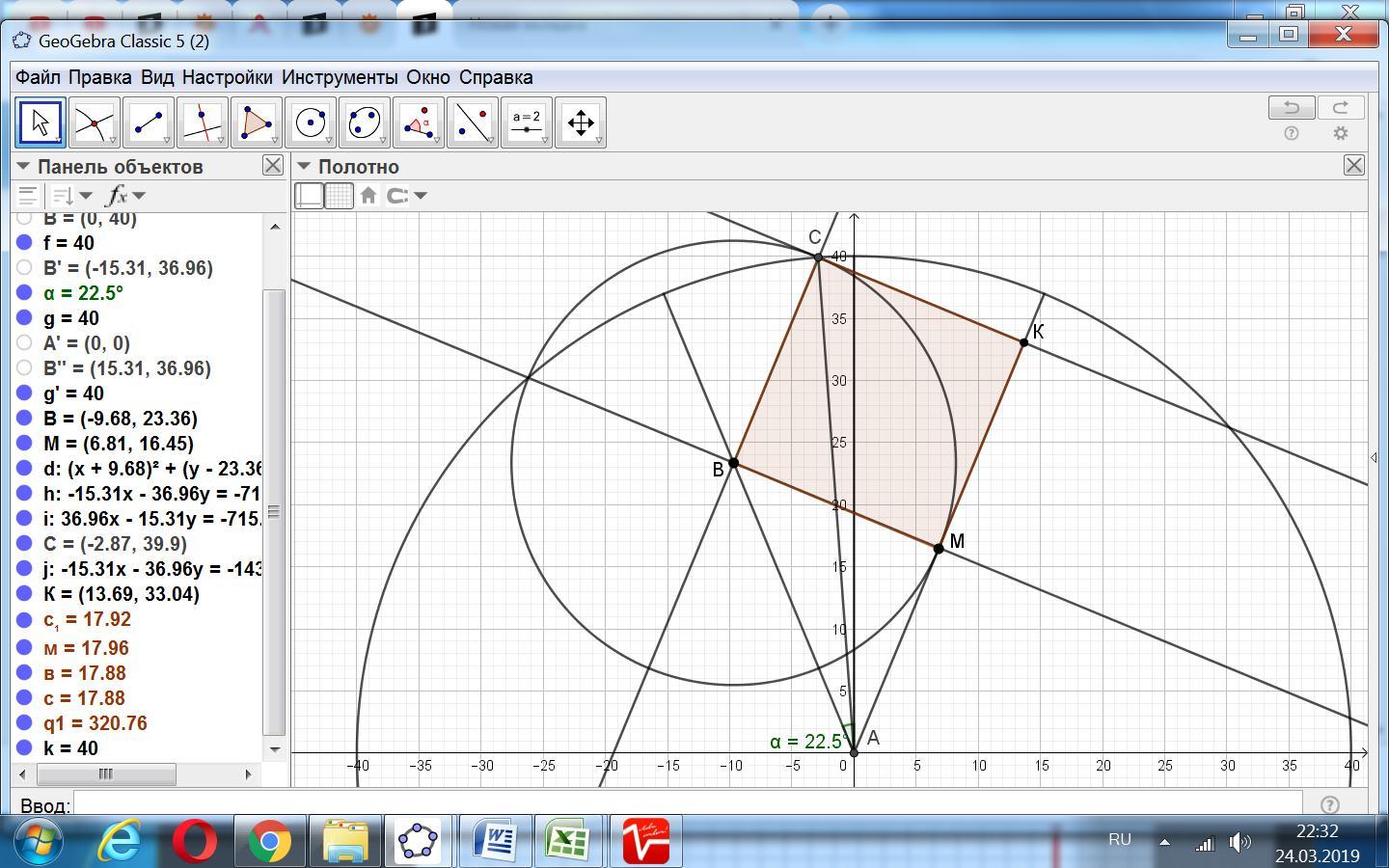Open toolbar help question mark
This screenshot has width=1389, height=868.
click(x=1292, y=133)
